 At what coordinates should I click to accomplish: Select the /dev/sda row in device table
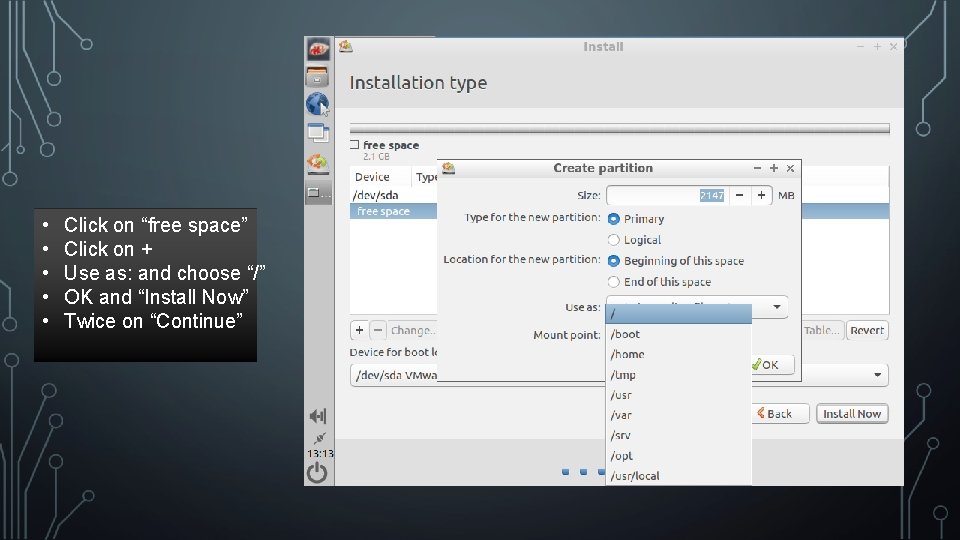coord(393,195)
